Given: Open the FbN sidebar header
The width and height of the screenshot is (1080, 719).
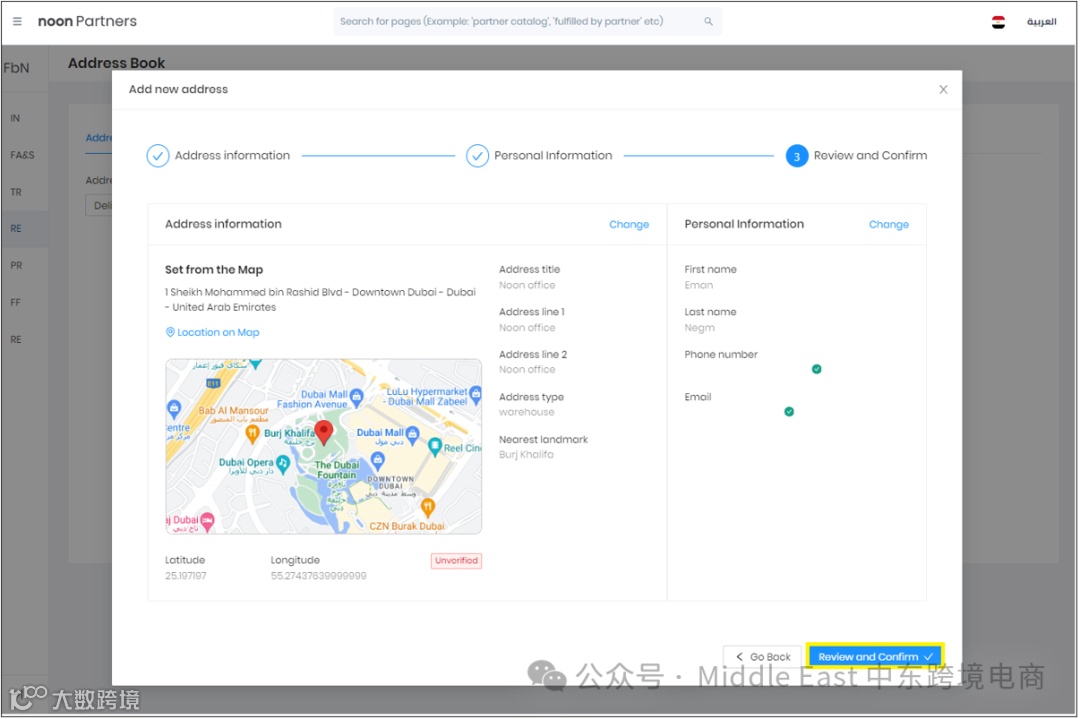Looking at the screenshot, I should pyautogui.click(x=17, y=68).
